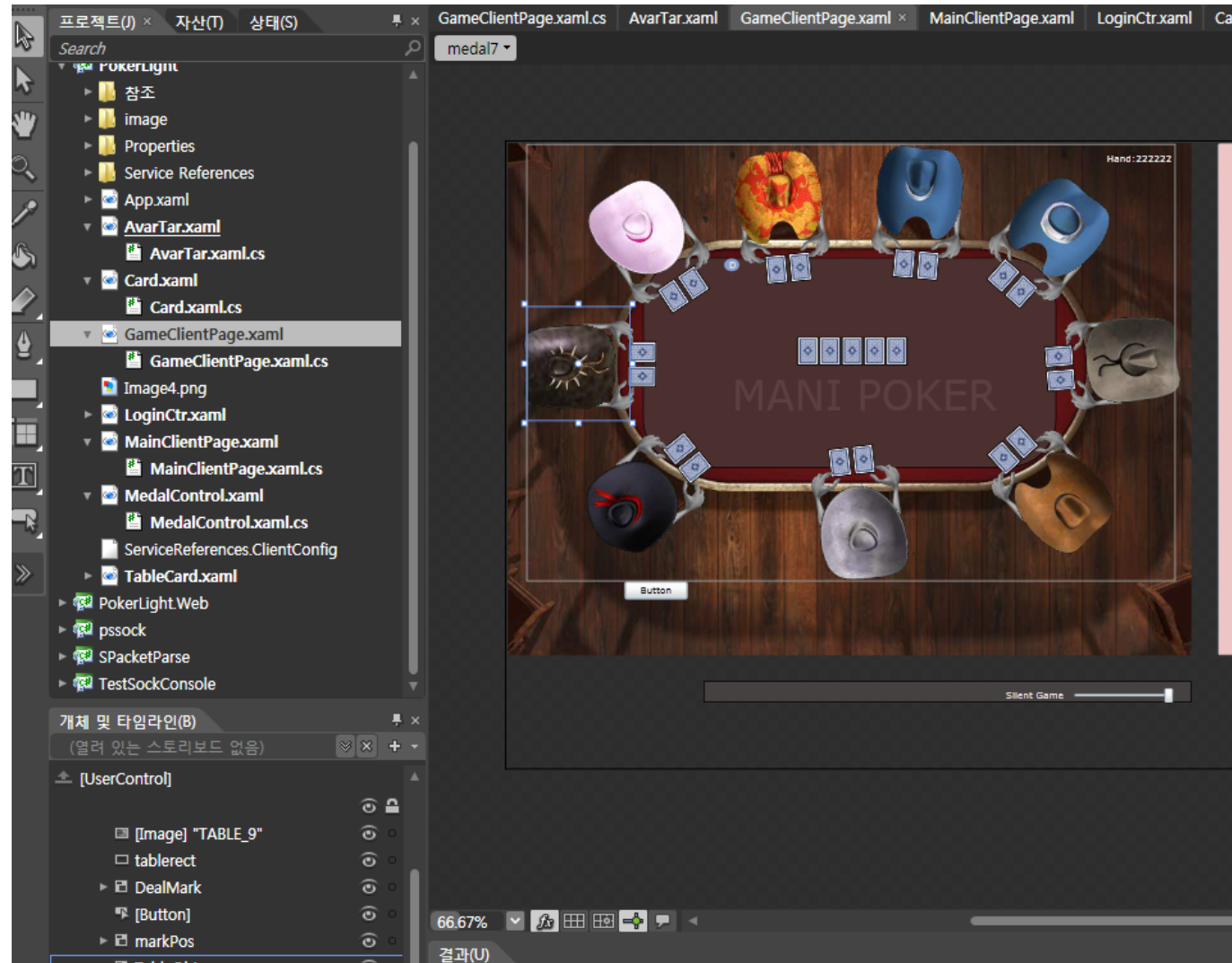
Task: Click the project Search field
Action: [x=229, y=48]
